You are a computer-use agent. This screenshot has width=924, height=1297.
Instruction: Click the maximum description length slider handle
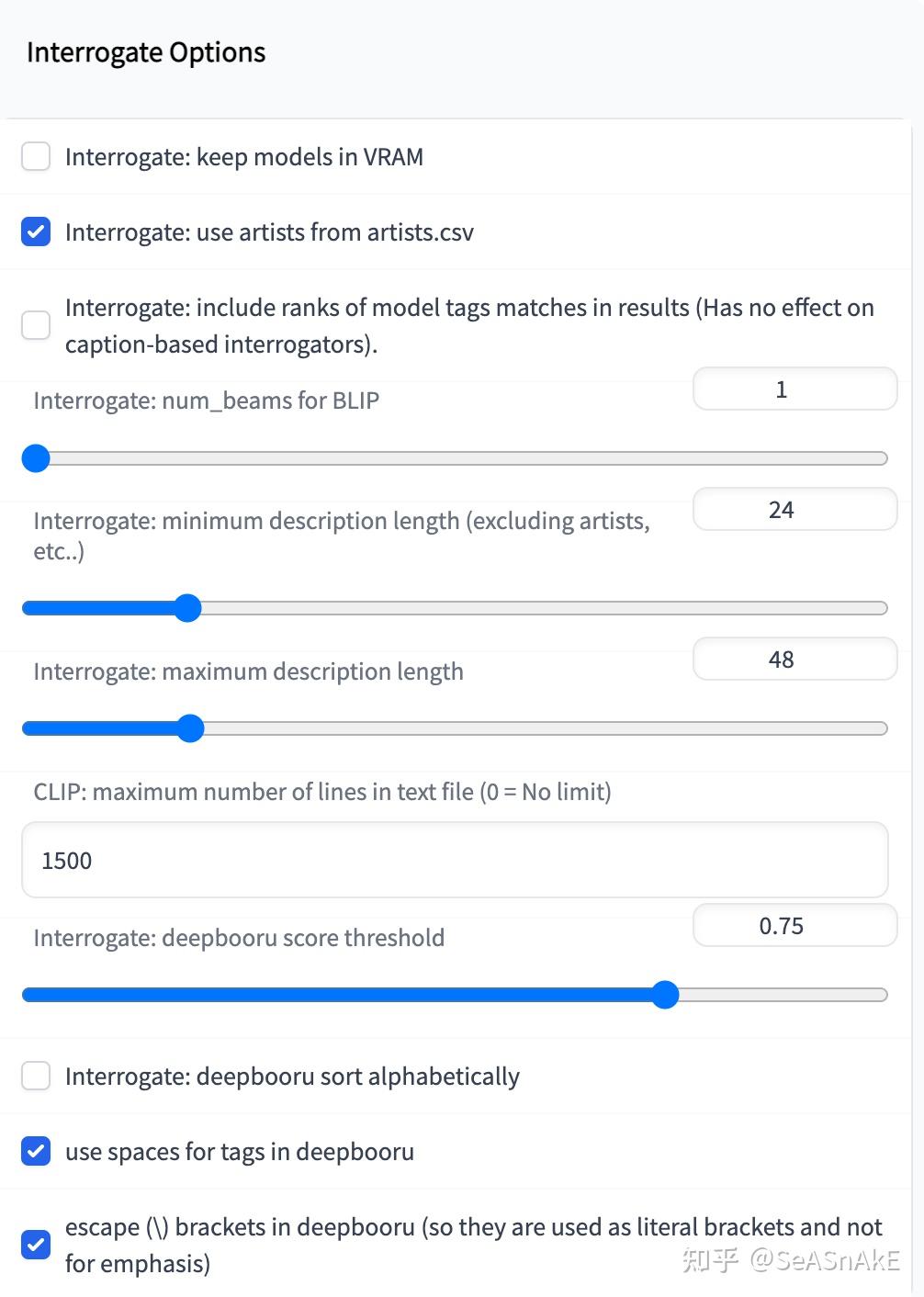point(190,727)
